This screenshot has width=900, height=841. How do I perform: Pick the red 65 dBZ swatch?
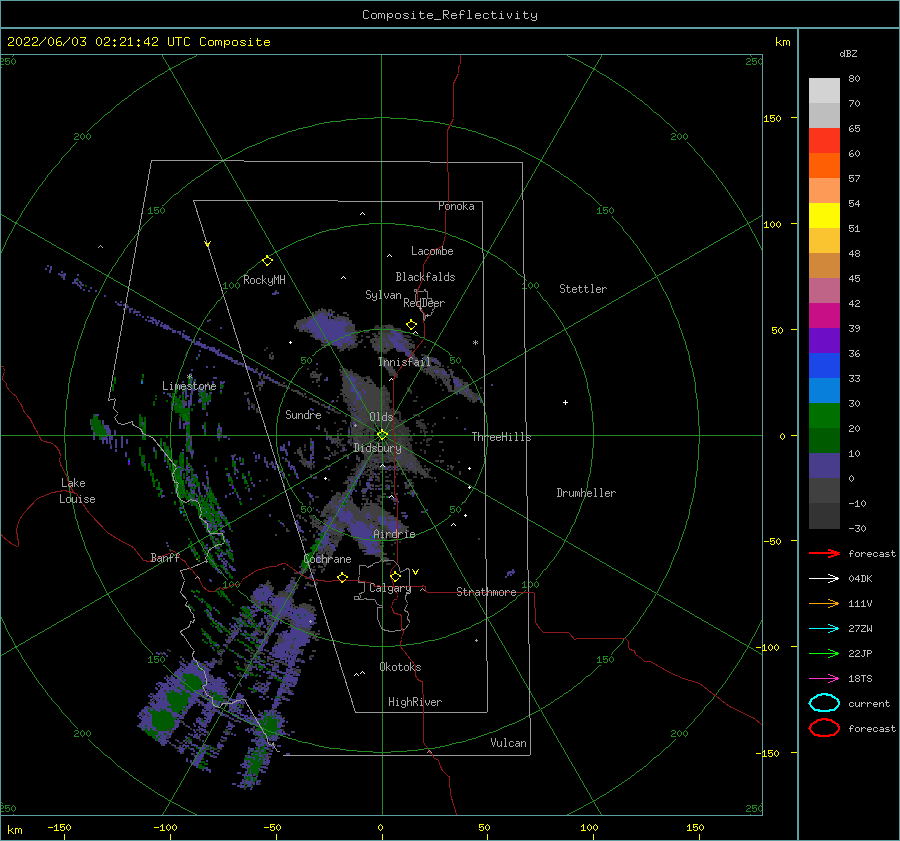pos(824,141)
